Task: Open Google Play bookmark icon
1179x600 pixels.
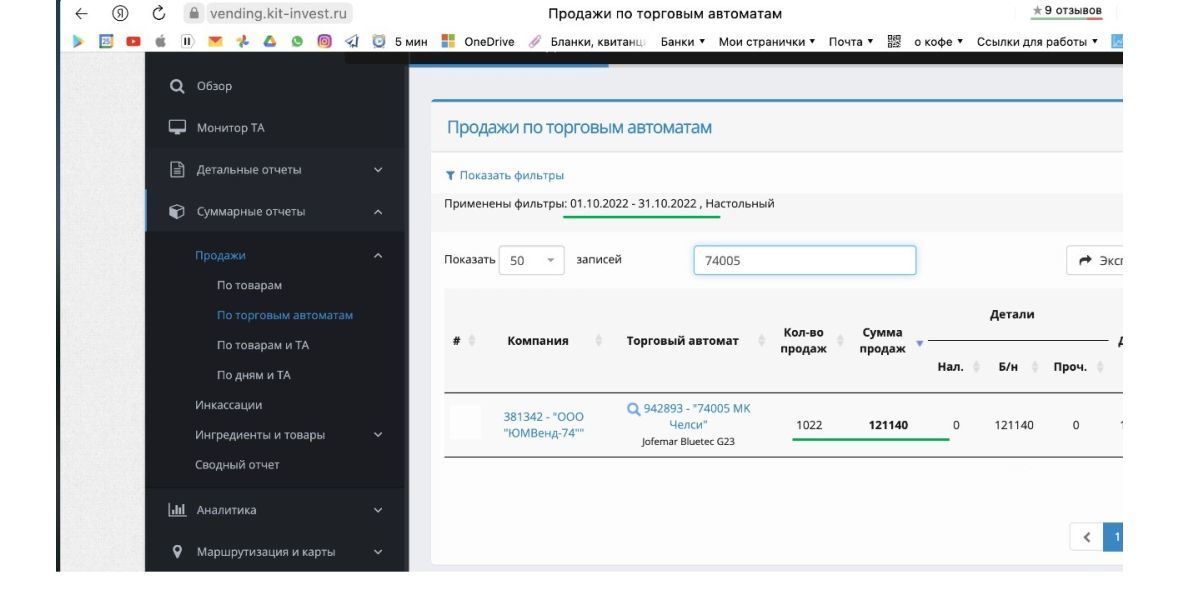Action: 78,41
